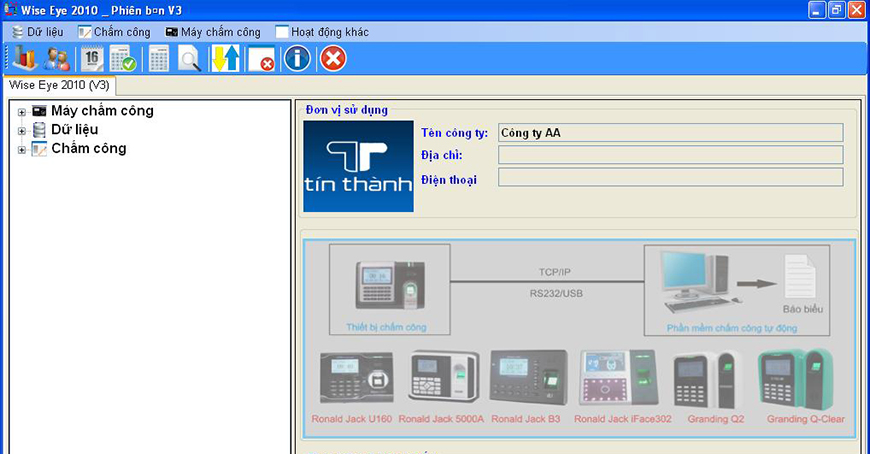Click the yellow and blue arrows icon

click(x=226, y=58)
